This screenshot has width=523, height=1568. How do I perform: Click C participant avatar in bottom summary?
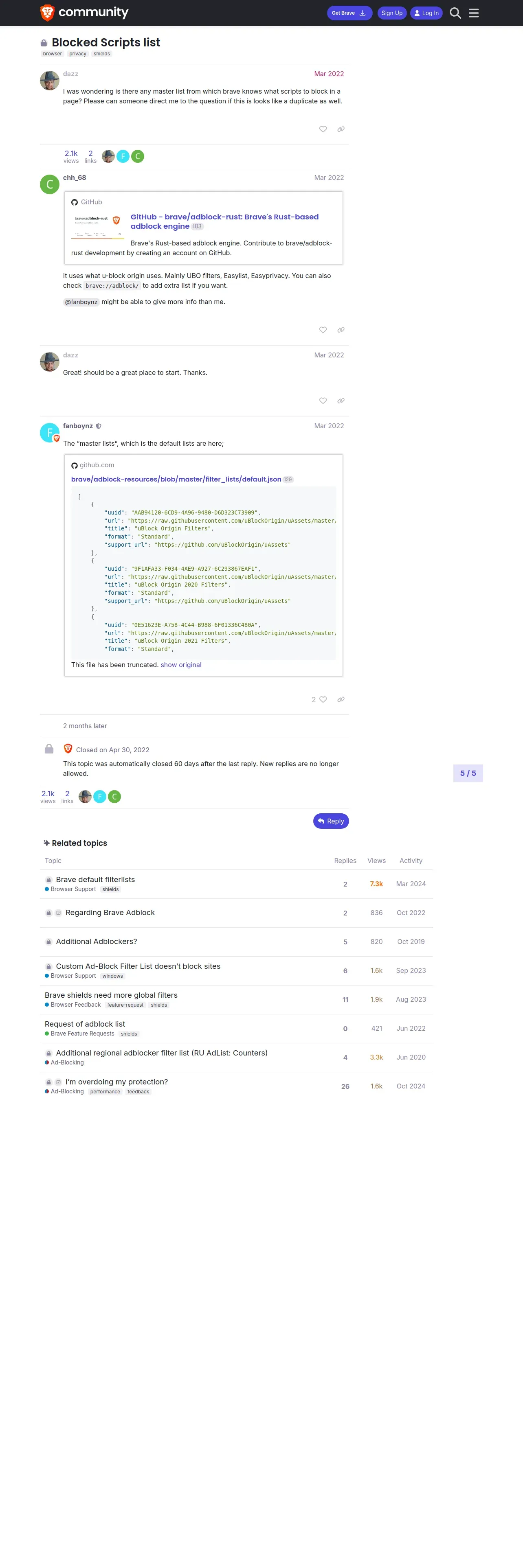click(114, 797)
